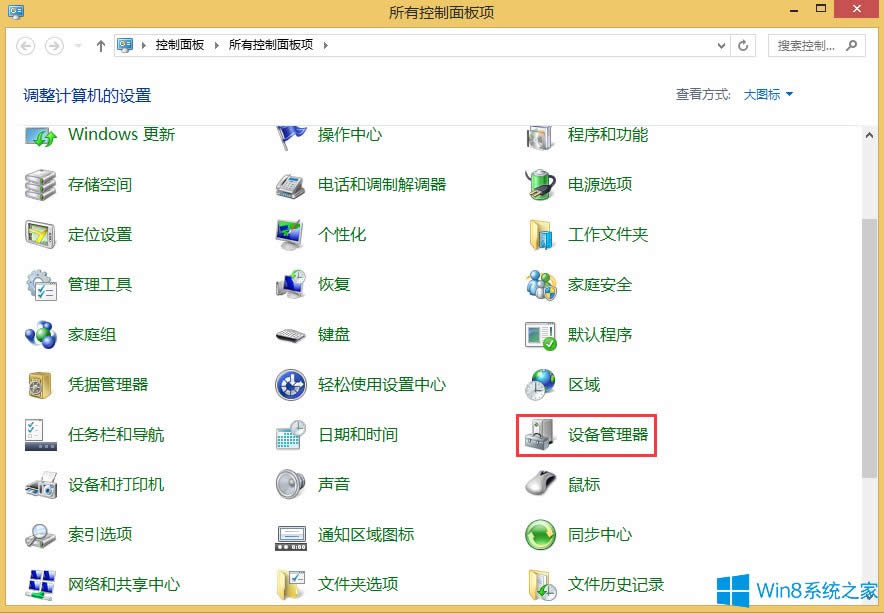This screenshot has width=884, height=613.
Task: Click the 调整计算机的设置 link
Action: pos(86,95)
